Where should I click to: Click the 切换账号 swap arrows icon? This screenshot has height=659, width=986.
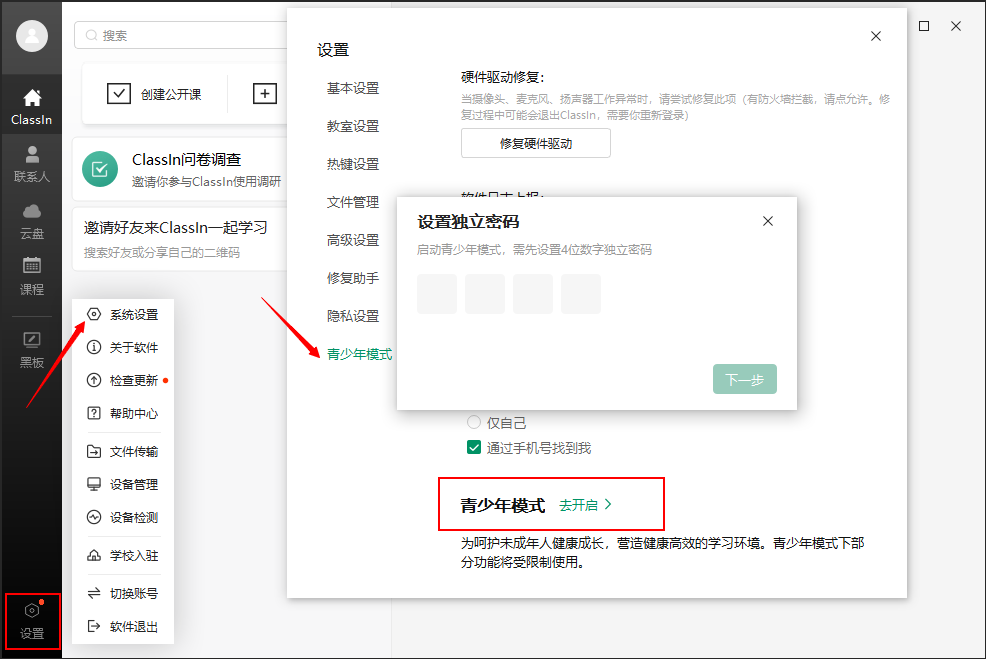[x=94, y=593]
